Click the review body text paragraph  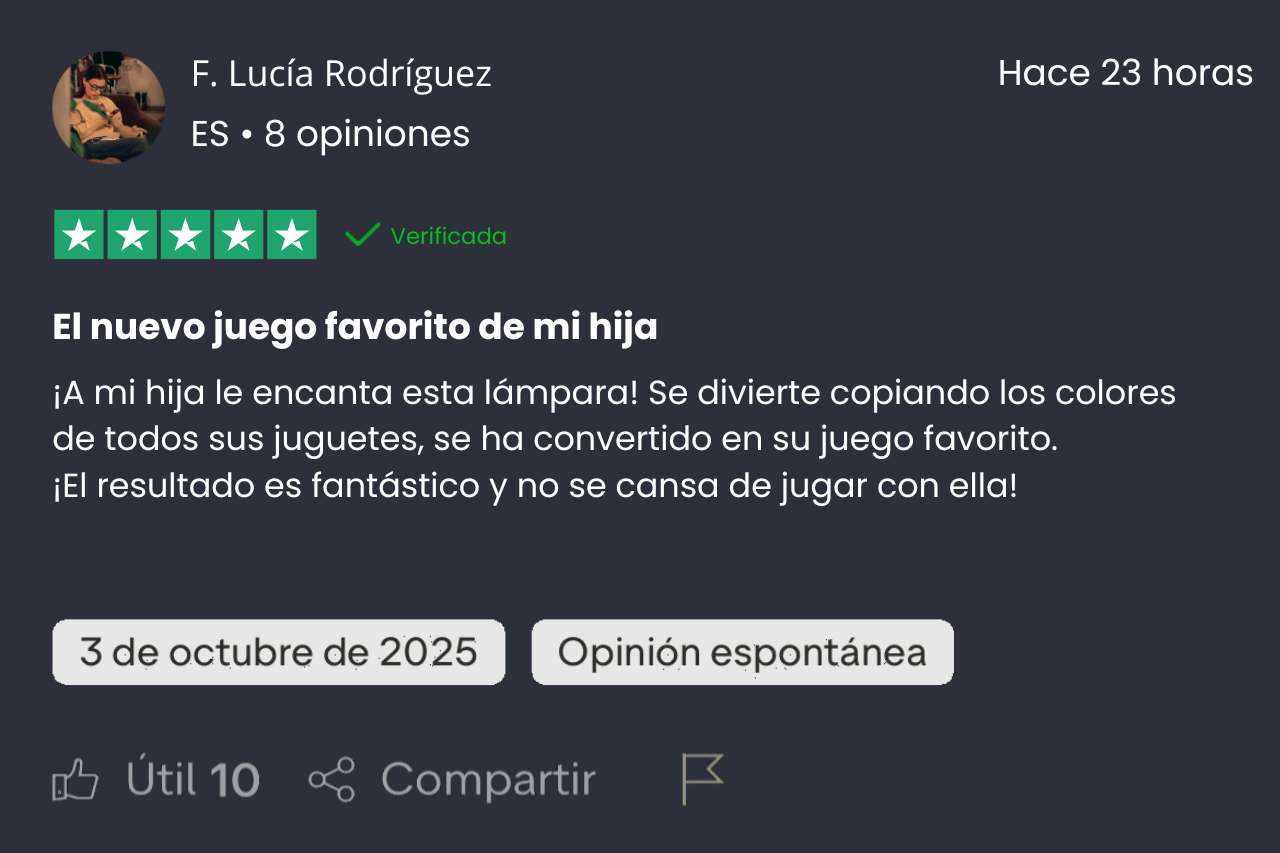pyautogui.click(x=613, y=440)
